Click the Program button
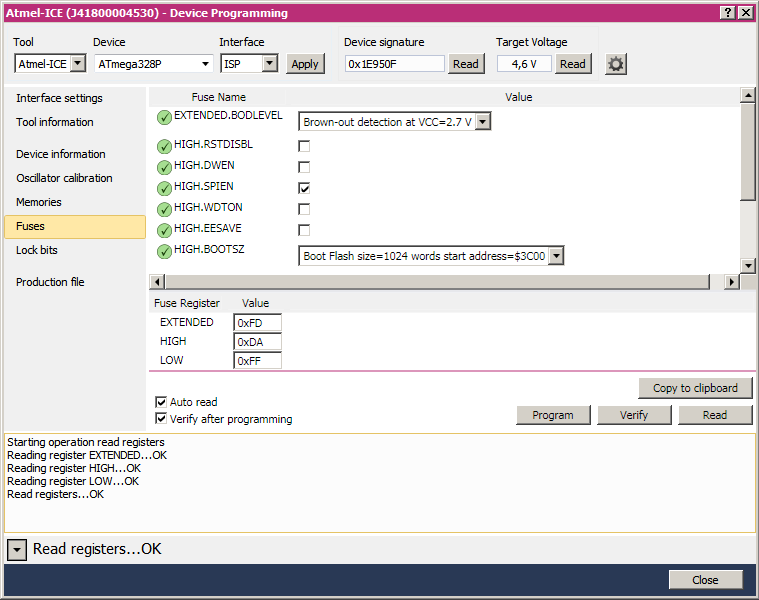This screenshot has height=600, width=759. coord(553,415)
